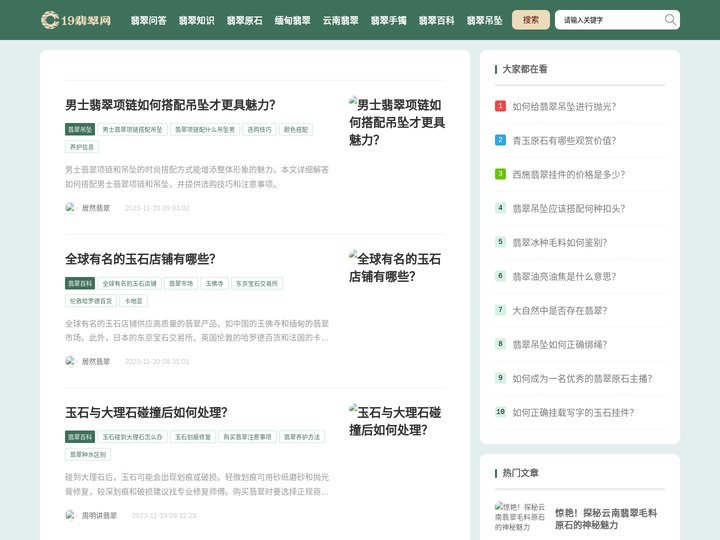
Task: Go to 翡翠吊坠 in the navigation bar
Action: tap(484, 20)
